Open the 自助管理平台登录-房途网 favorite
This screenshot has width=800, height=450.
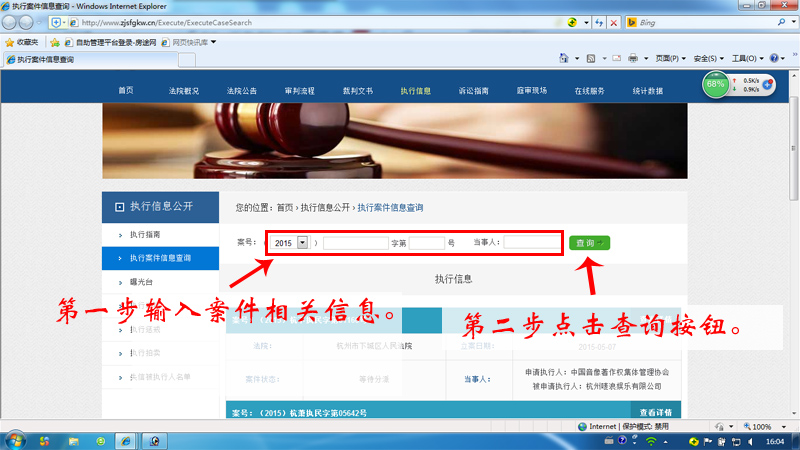[x=111, y=42]
